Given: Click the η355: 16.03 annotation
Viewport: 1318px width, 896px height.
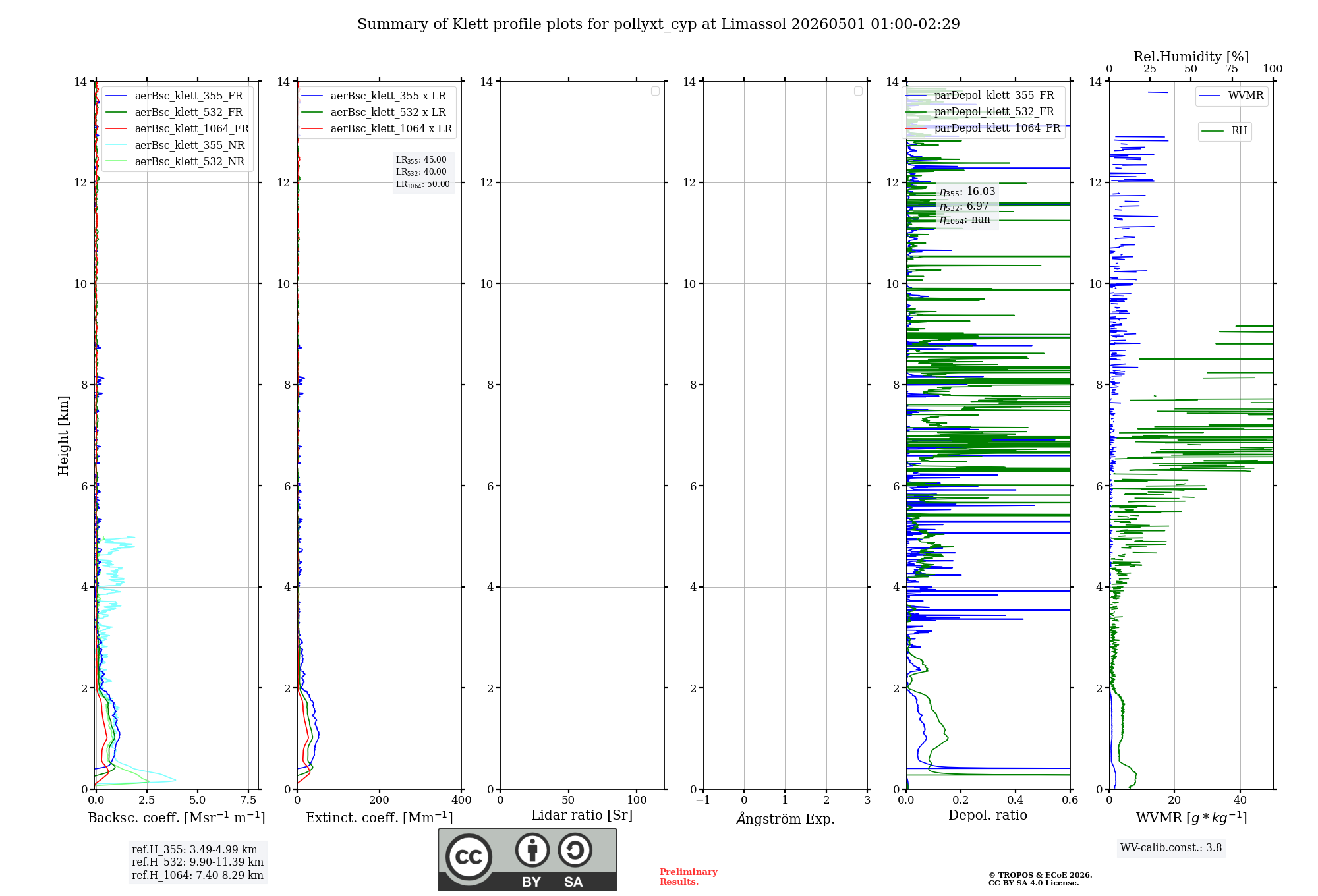Looking at the screenshot, I should point(967,192).
